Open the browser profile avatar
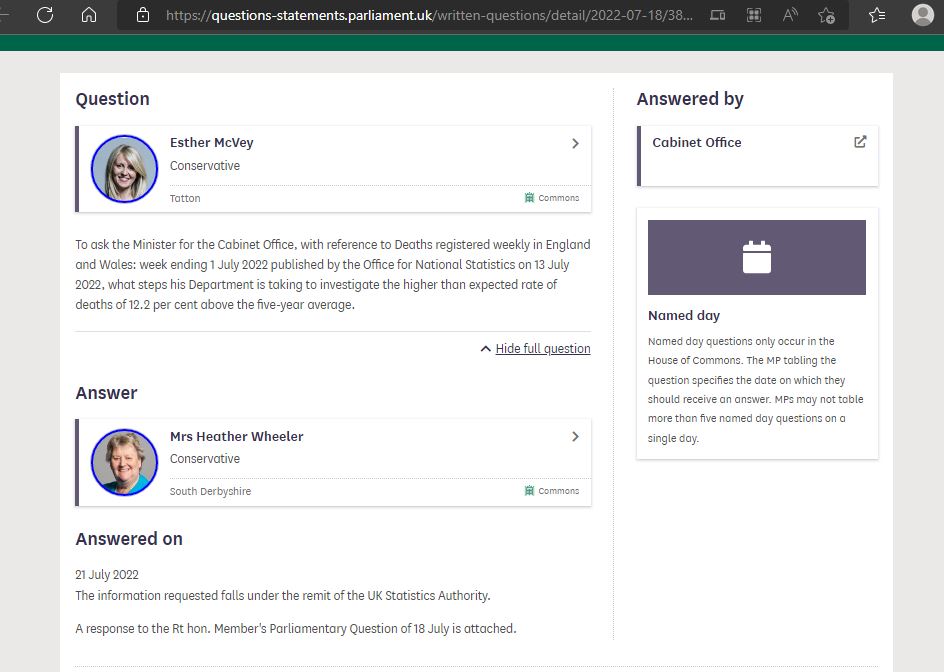The width and height of the screenshot is (944, 672). 922,15
